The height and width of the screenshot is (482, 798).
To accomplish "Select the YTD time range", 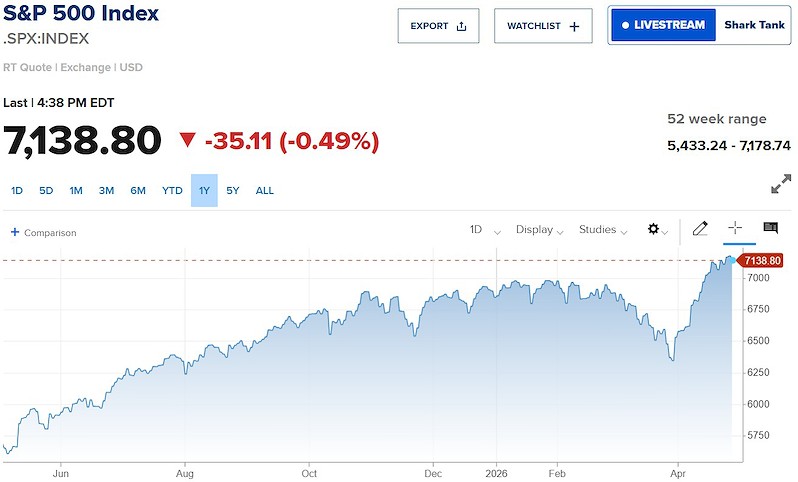I will coord(172,190).
